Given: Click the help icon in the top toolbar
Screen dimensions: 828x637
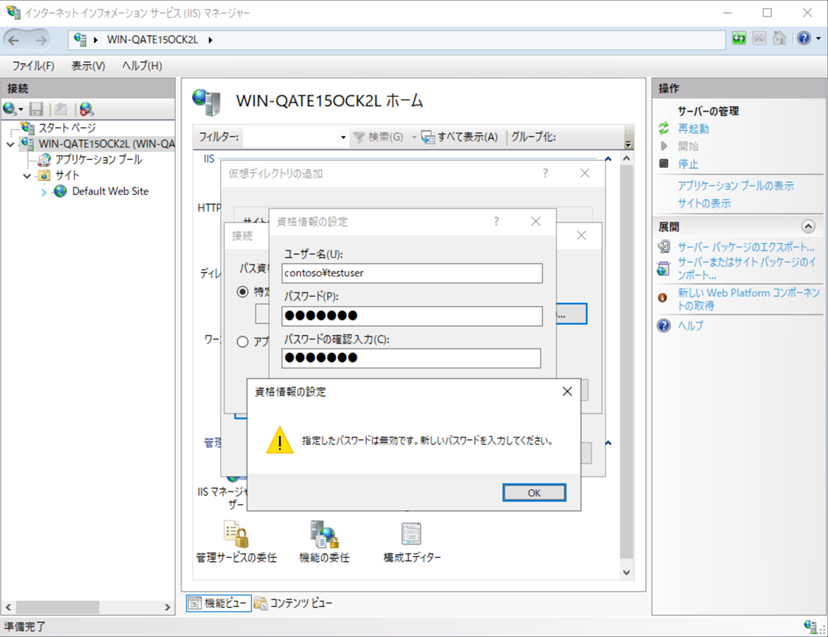Looking at the screenshot, I should [x=803, y=39].
